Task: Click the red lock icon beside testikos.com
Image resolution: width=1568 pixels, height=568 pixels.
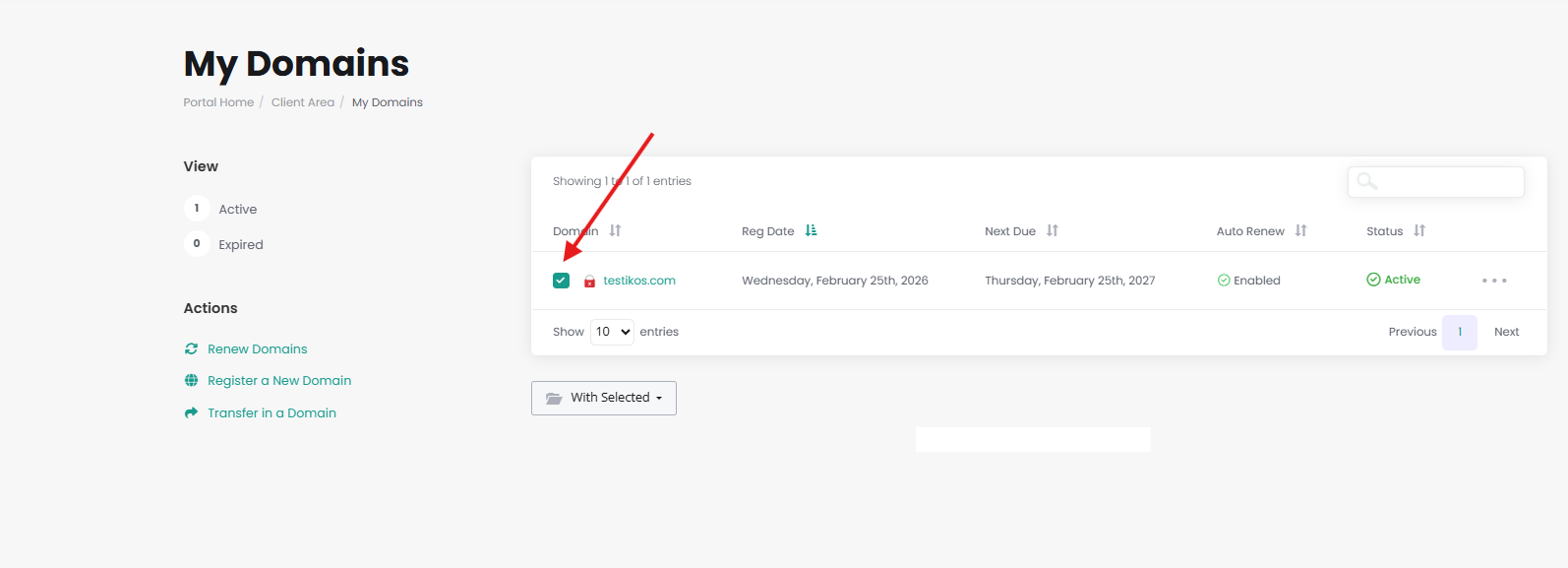Action: tap(589, 282)
